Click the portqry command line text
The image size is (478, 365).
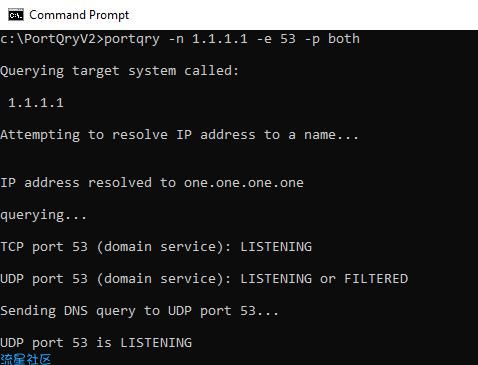coord(180,39)
